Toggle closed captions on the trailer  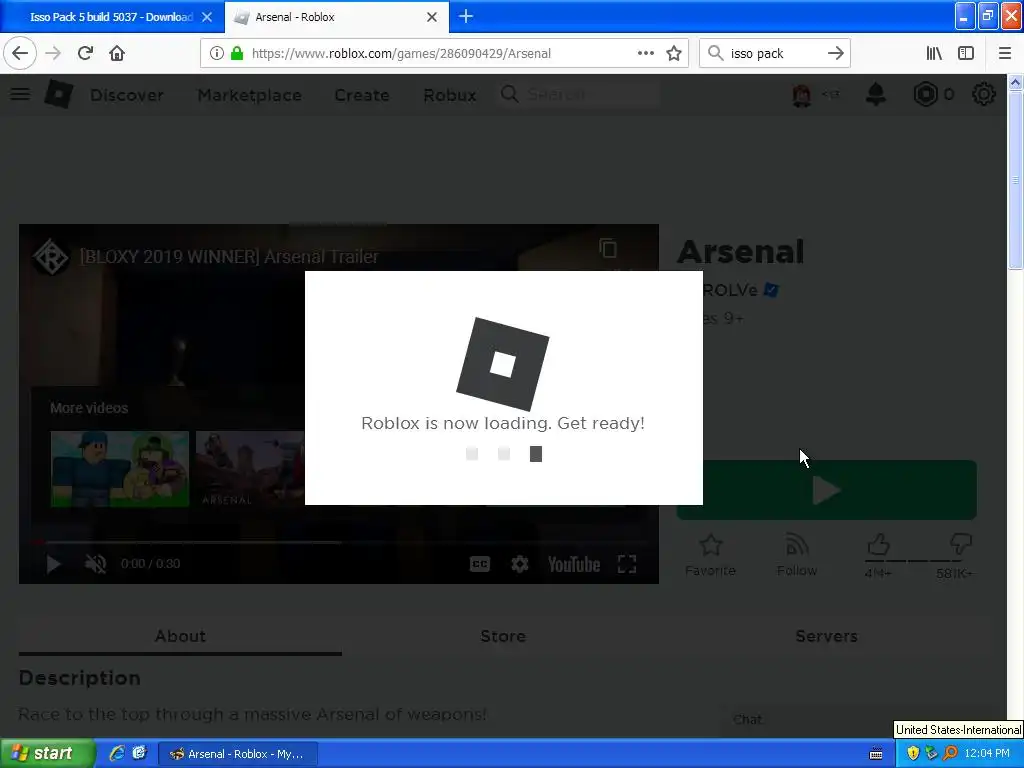click(x=479, y=564)
